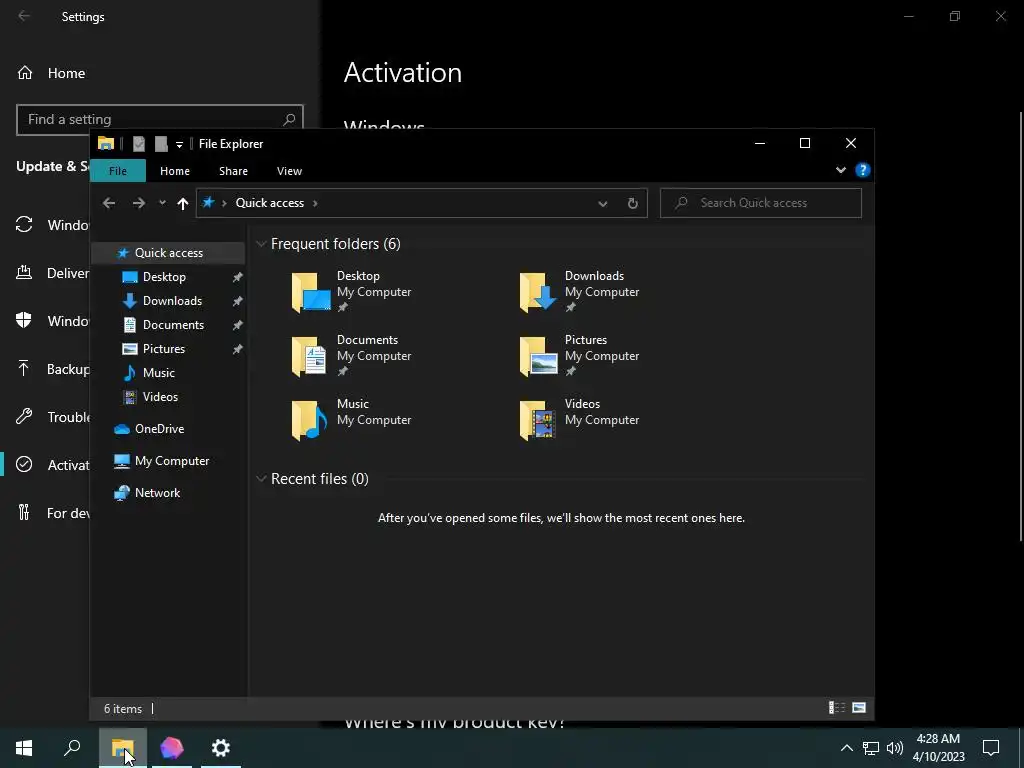Go forward with Explorer's forward arrow
This screenshot has height=768, width=1024.
click(x=138, y=203)
